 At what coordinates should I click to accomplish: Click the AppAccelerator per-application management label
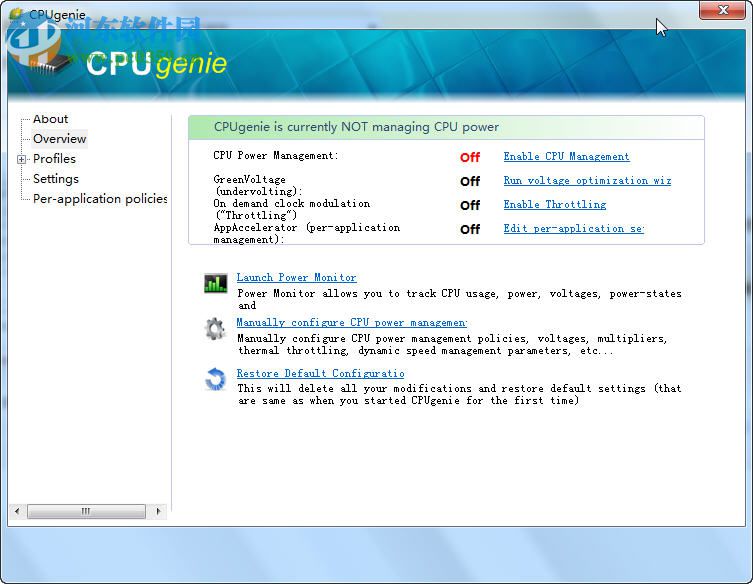306,233
